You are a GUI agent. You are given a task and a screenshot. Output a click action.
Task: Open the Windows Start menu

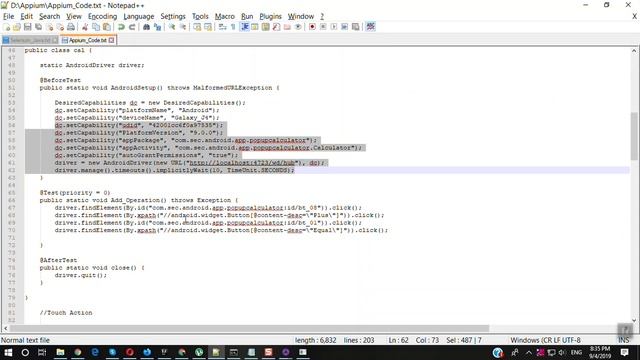coord(8,352)
